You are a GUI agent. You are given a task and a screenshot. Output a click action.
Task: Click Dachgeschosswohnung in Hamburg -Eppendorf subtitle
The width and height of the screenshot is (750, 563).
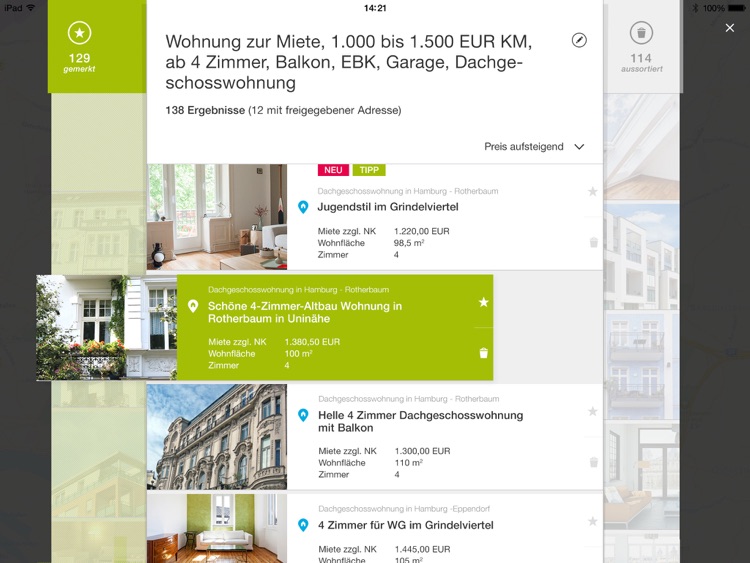(404, 509)
